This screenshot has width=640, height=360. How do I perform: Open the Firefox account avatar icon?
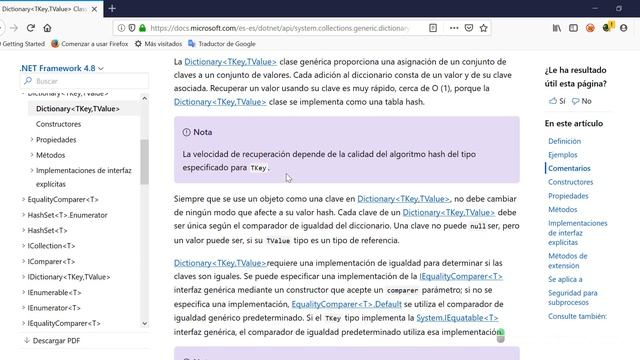[x=624, y=28]
